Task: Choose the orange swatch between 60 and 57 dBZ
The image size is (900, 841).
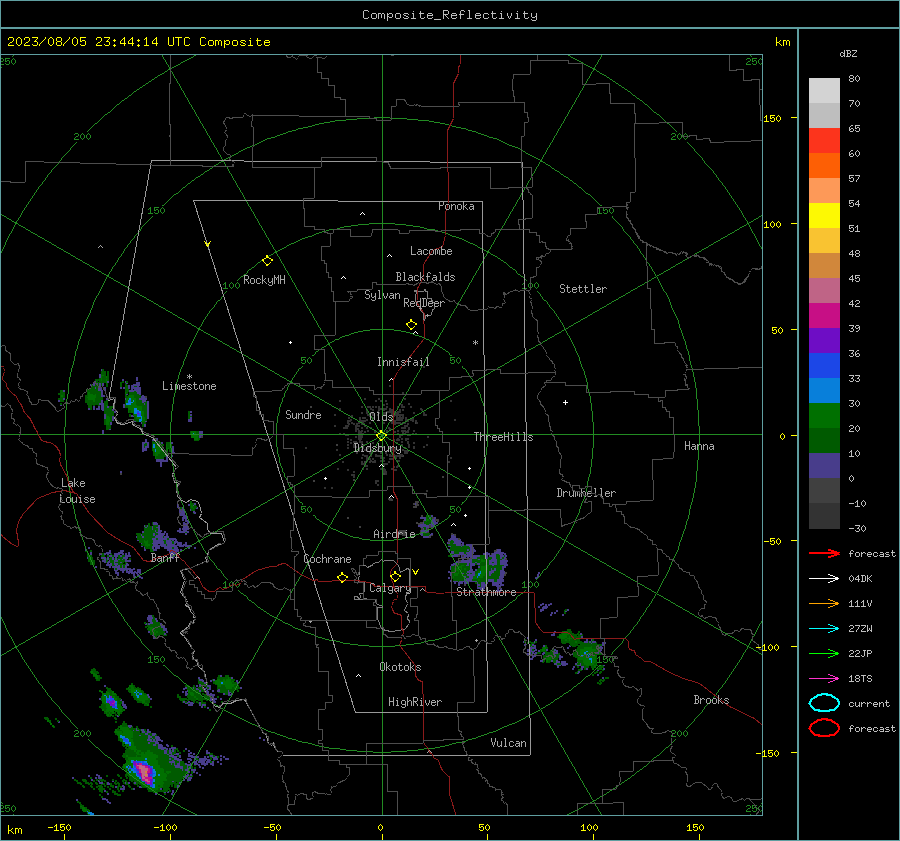Action: 824,165
